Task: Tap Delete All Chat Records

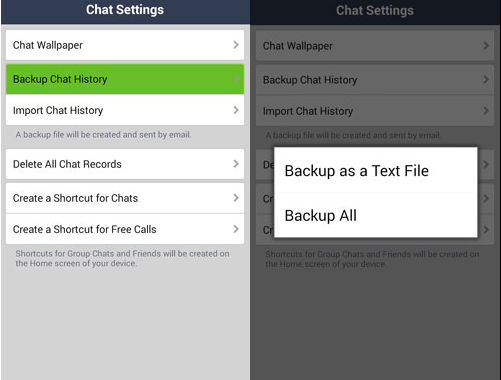Action: coord(125,164)
